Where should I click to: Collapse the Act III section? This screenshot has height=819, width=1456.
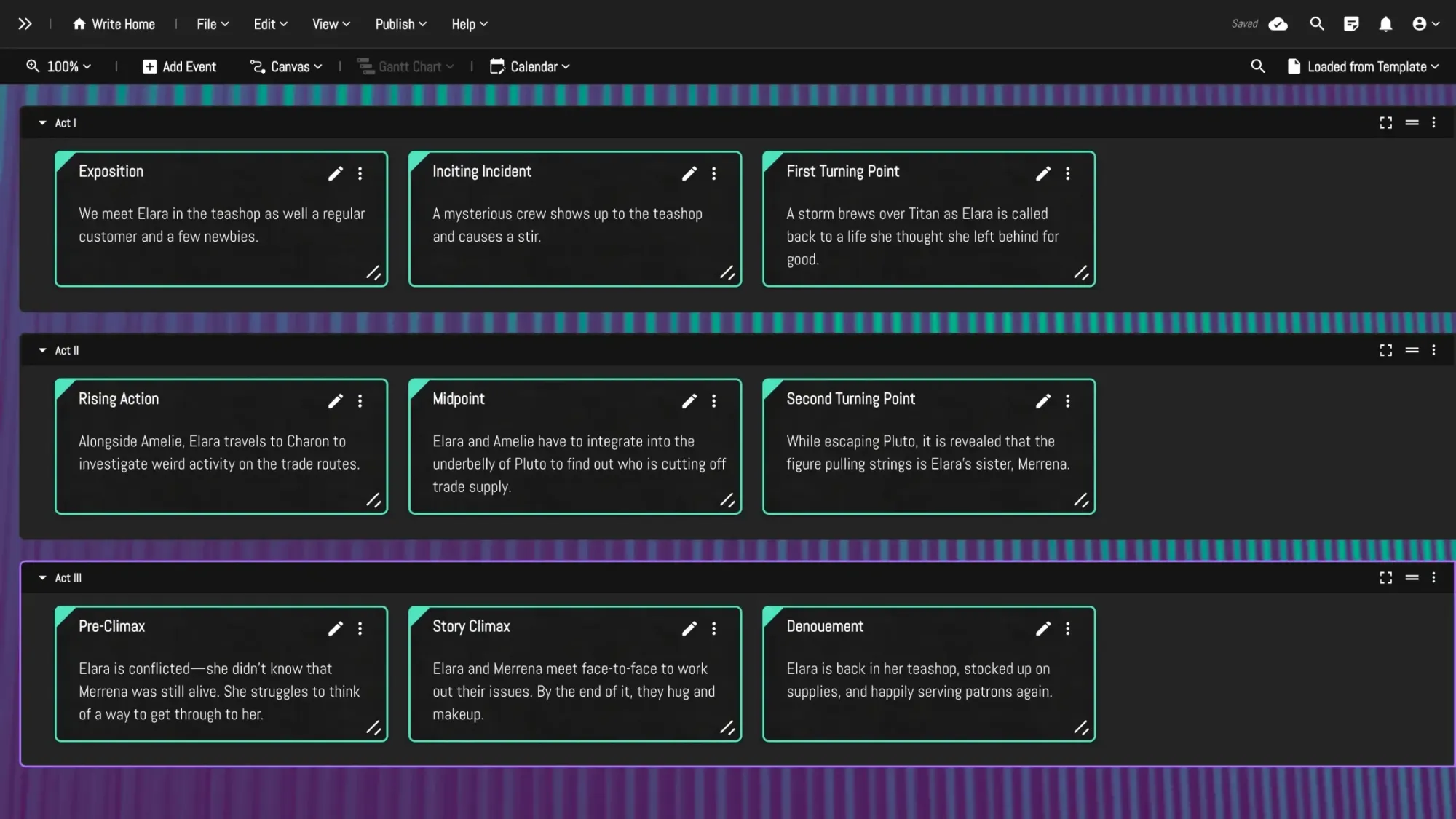click(42, 578)
